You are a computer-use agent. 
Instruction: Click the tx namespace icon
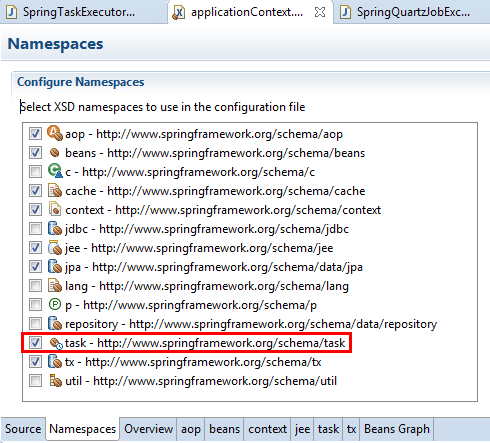tap(55, 361)
